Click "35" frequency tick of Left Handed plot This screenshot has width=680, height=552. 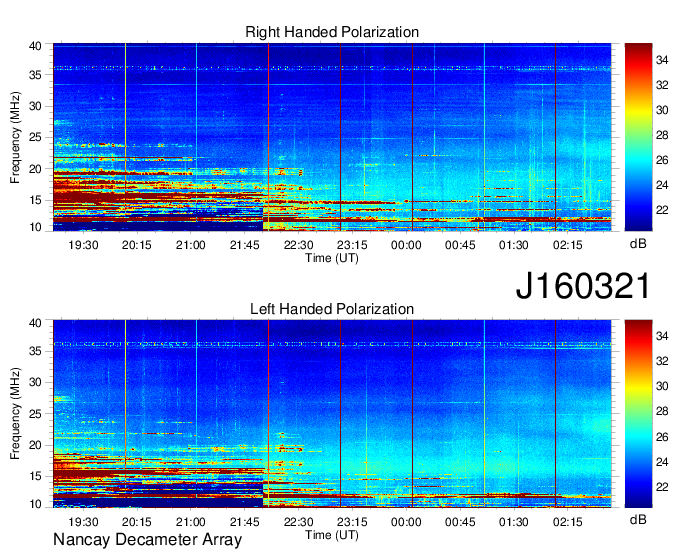click(x=35, y=351)
